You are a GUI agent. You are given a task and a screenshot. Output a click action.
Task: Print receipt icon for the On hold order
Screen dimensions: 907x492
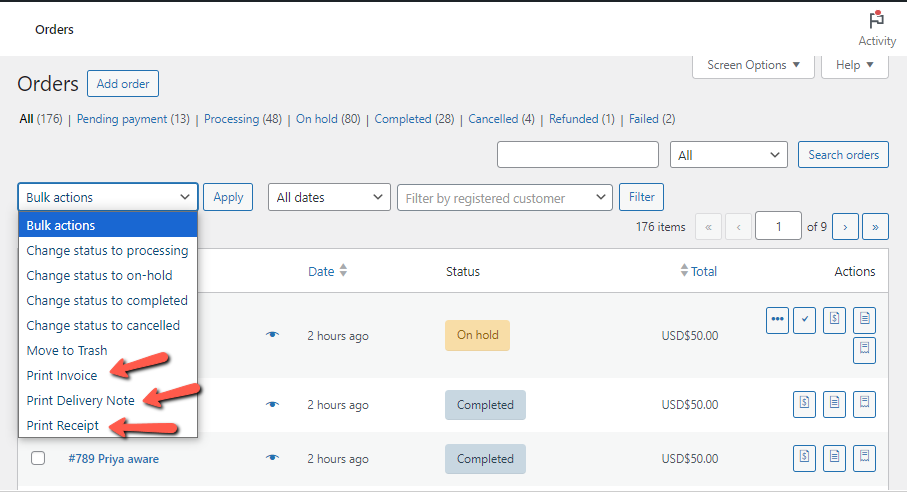coord(864,350)
